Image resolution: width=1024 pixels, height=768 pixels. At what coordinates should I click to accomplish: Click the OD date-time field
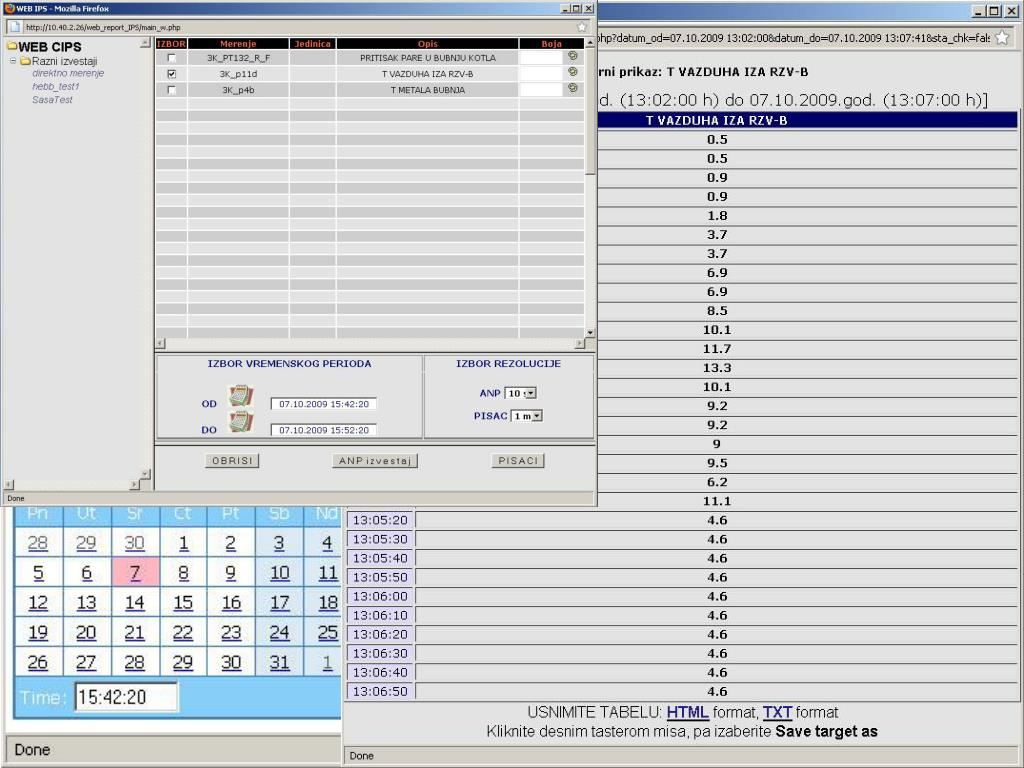[324, 404]
